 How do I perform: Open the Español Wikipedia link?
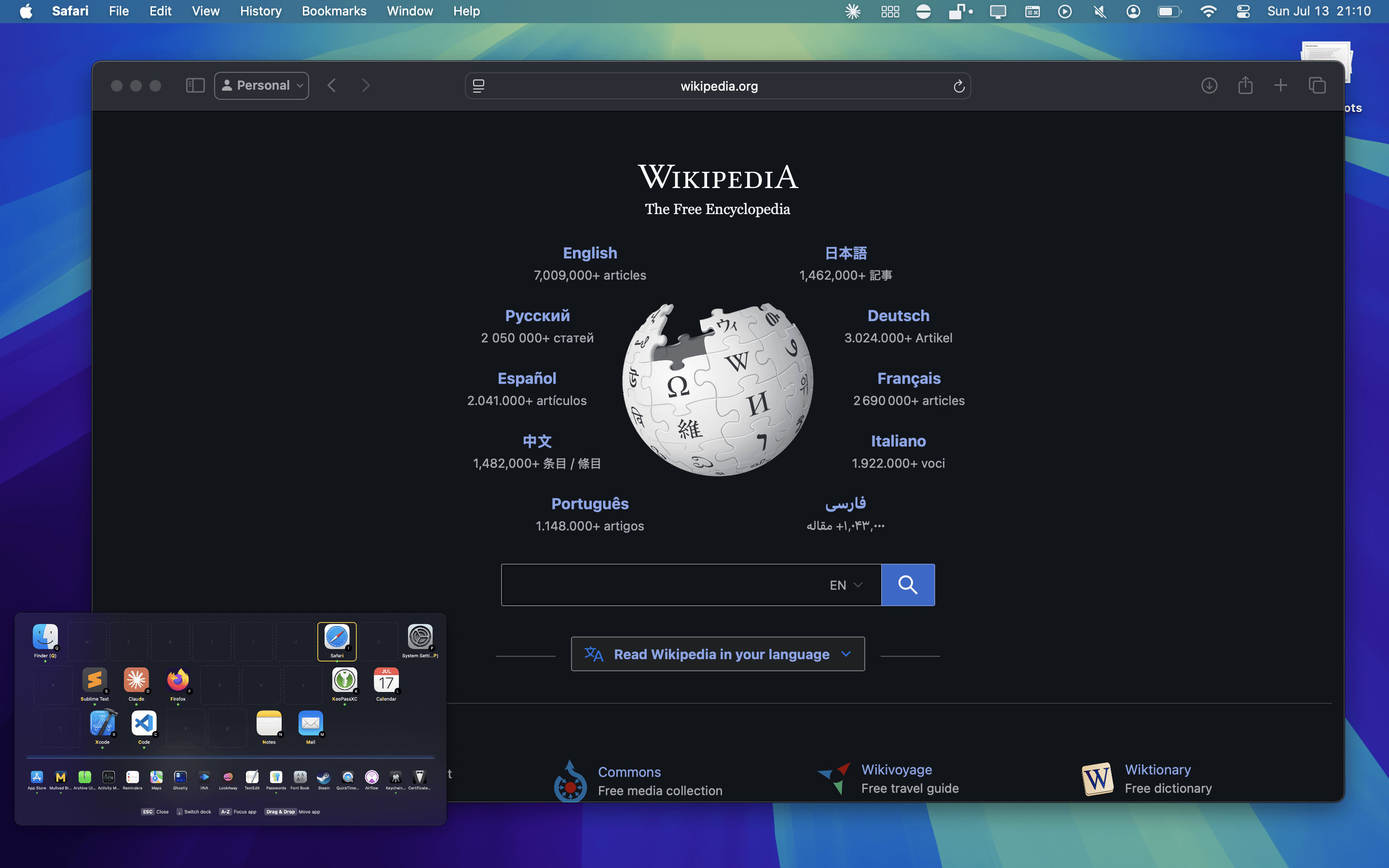[x=527, y=379]
